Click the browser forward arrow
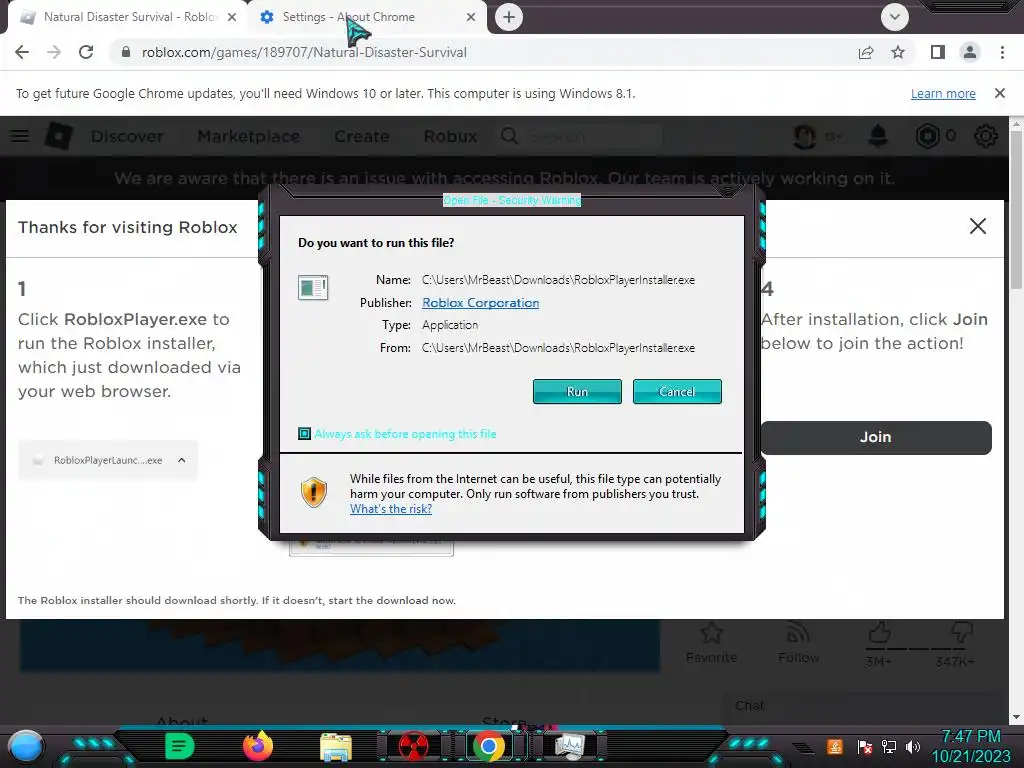 pyautogui.click(x=54, y=52)
